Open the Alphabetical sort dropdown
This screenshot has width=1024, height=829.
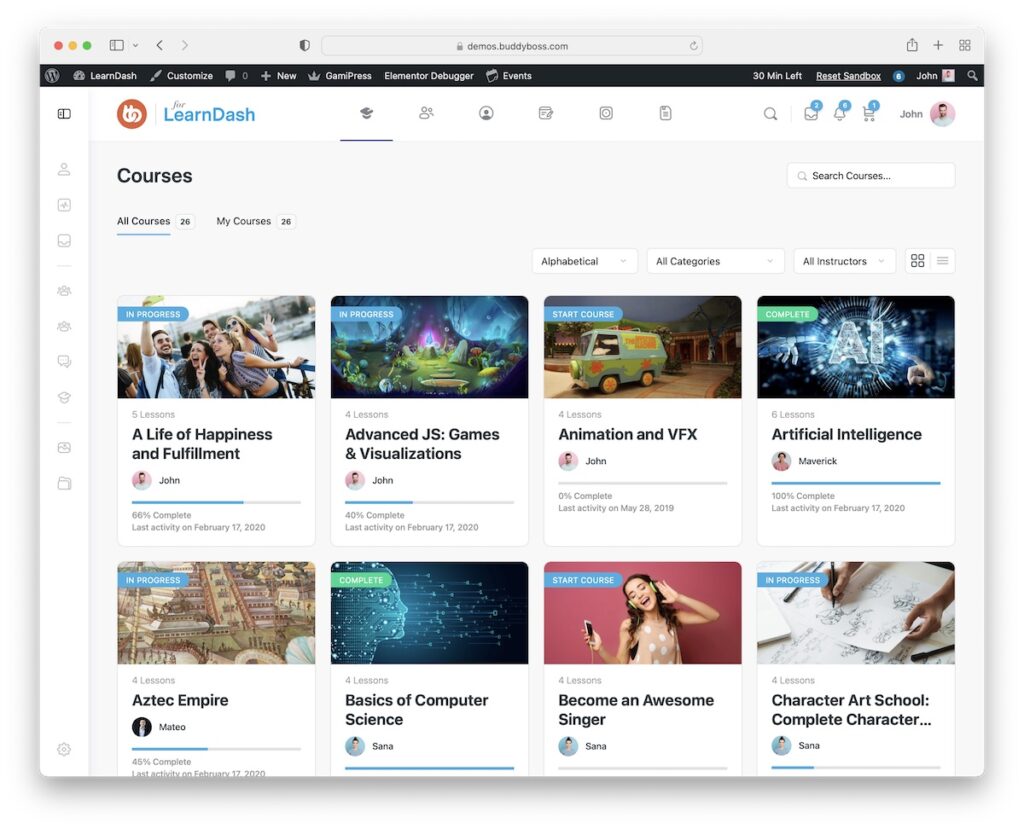click(x=584, y=261)
